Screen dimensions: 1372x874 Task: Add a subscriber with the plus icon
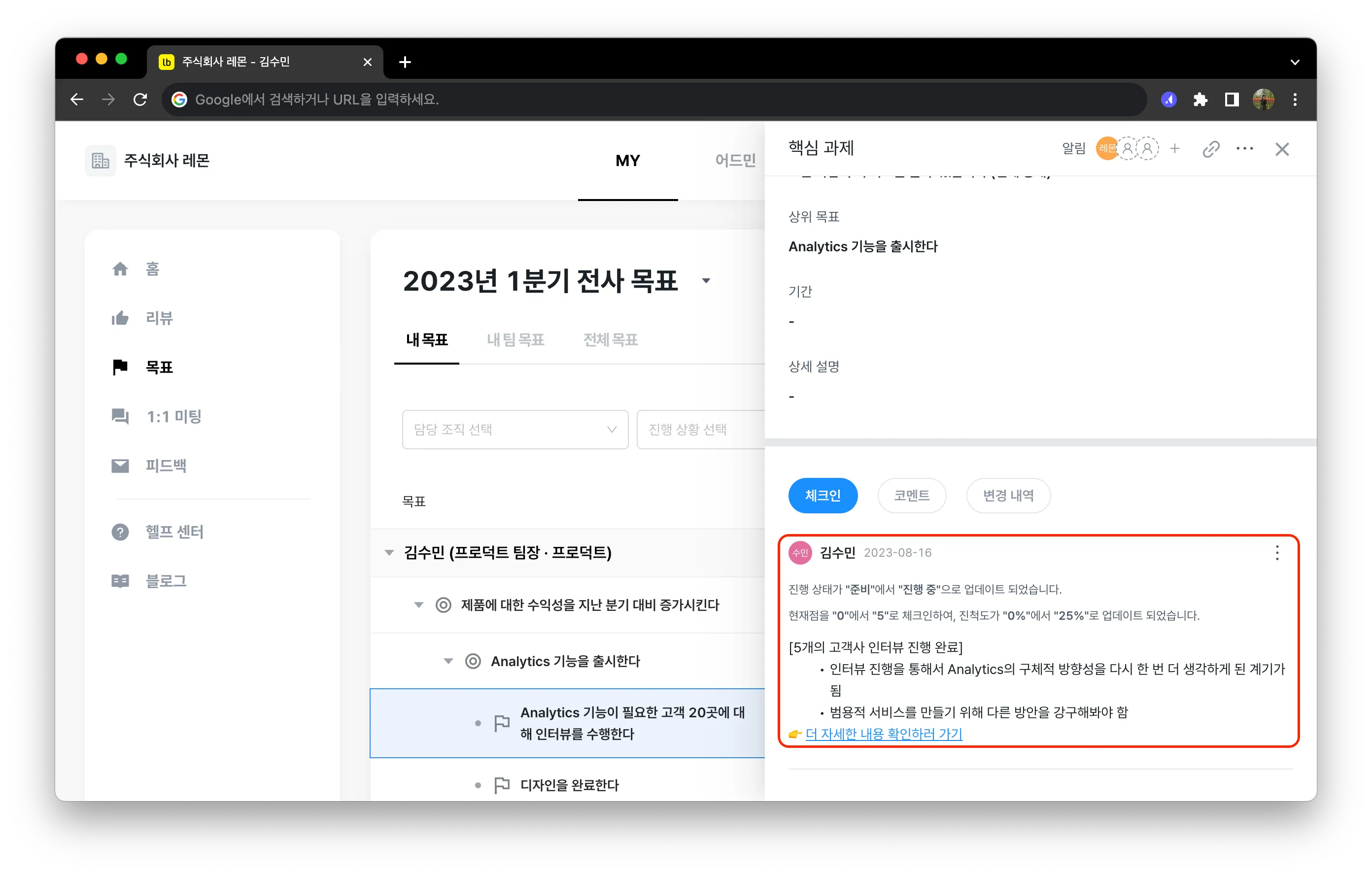pyautogui.click(x=1175, y=149)
